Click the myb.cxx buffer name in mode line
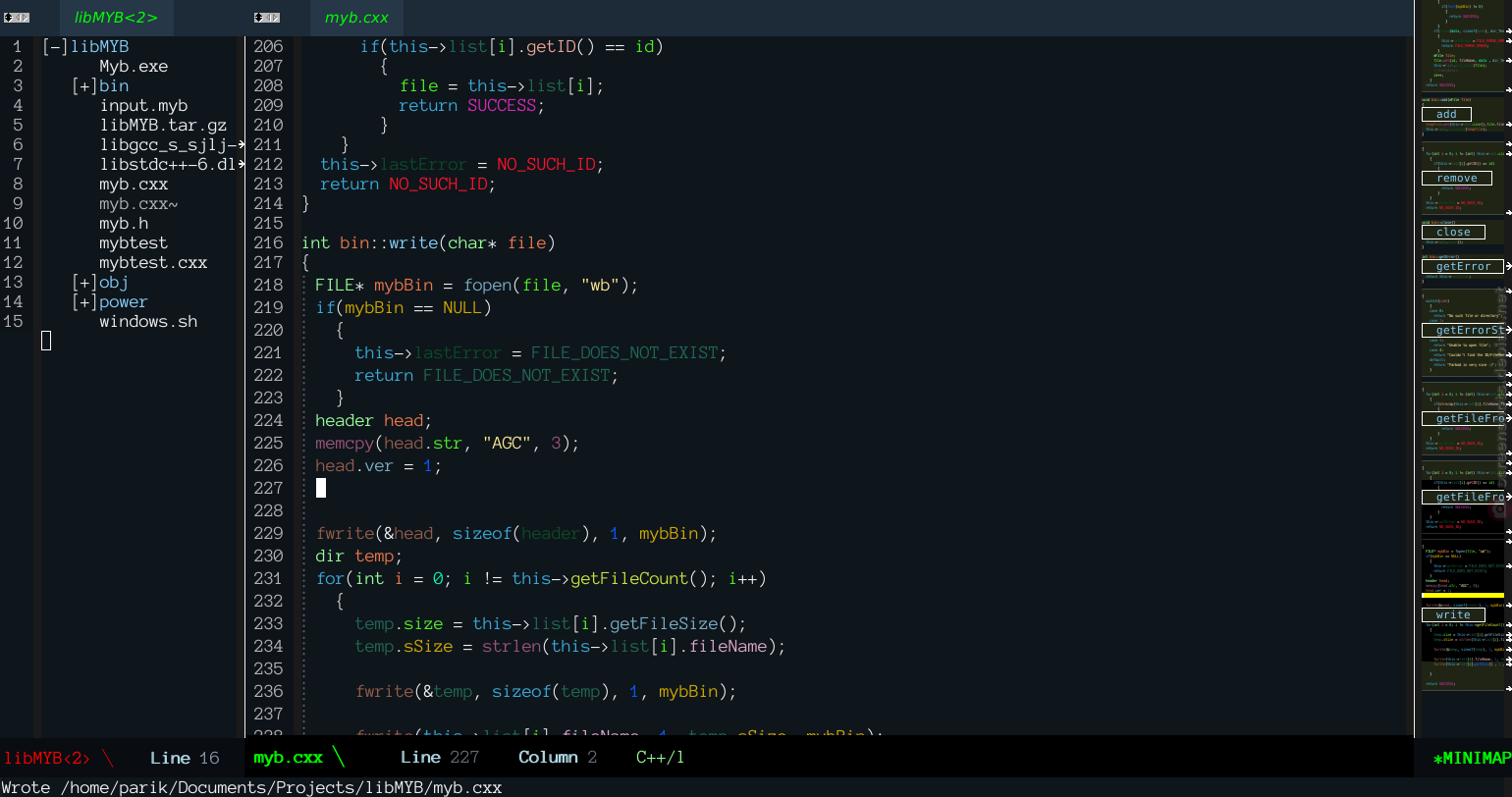The height and width of the screenshot is (797, 1512). [288, 757]
